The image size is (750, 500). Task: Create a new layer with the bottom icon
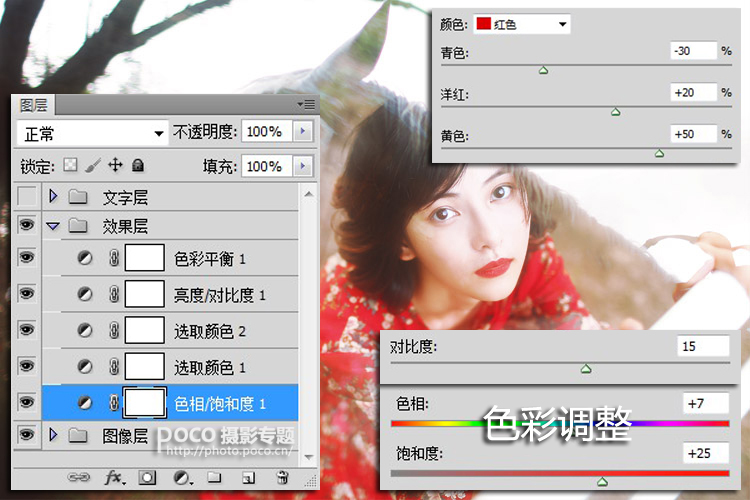click(x=248, y=478)
